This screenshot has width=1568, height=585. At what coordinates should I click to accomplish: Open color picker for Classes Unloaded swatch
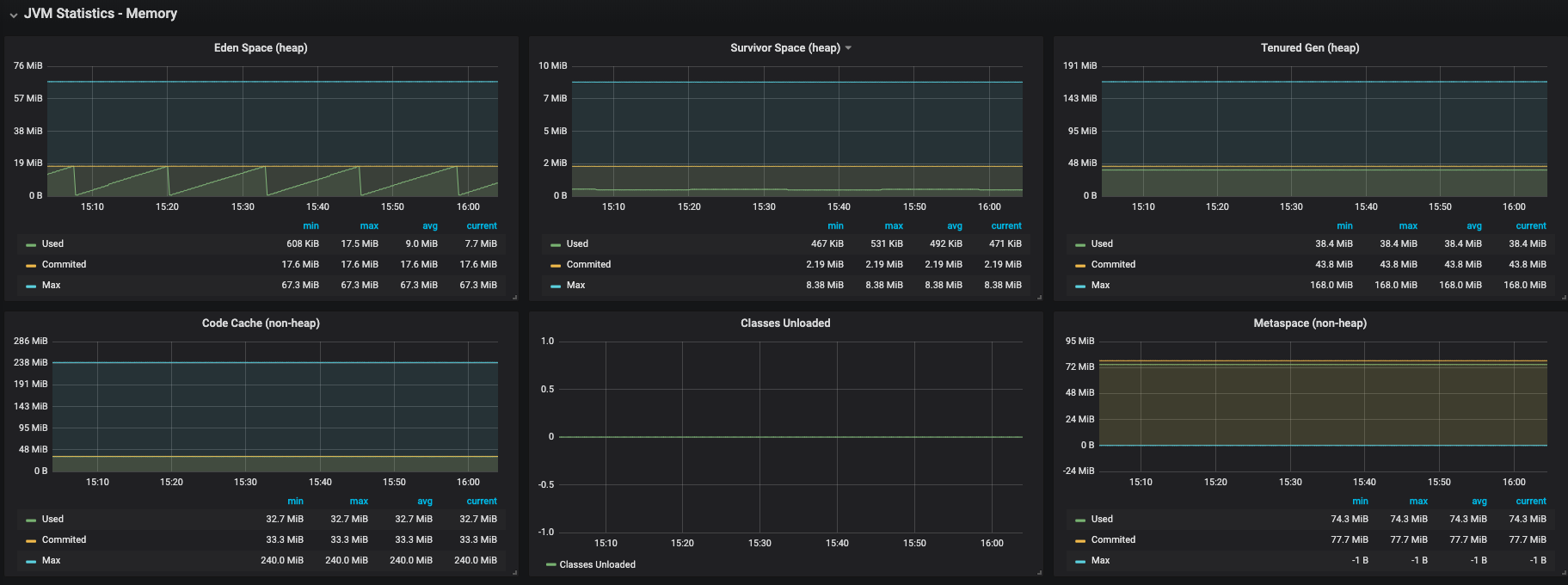pyautogui.click(x=550, y=565)
